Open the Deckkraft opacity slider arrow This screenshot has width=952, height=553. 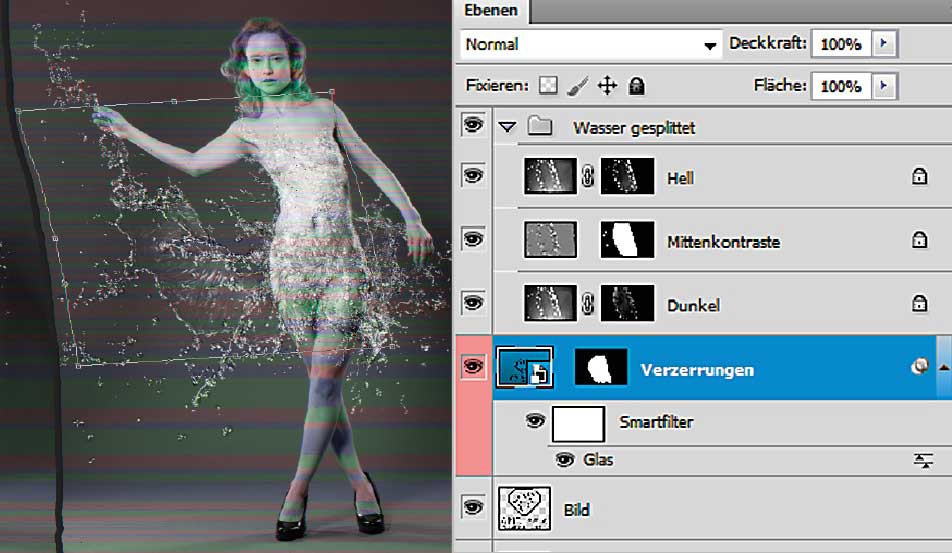point(884,44)
